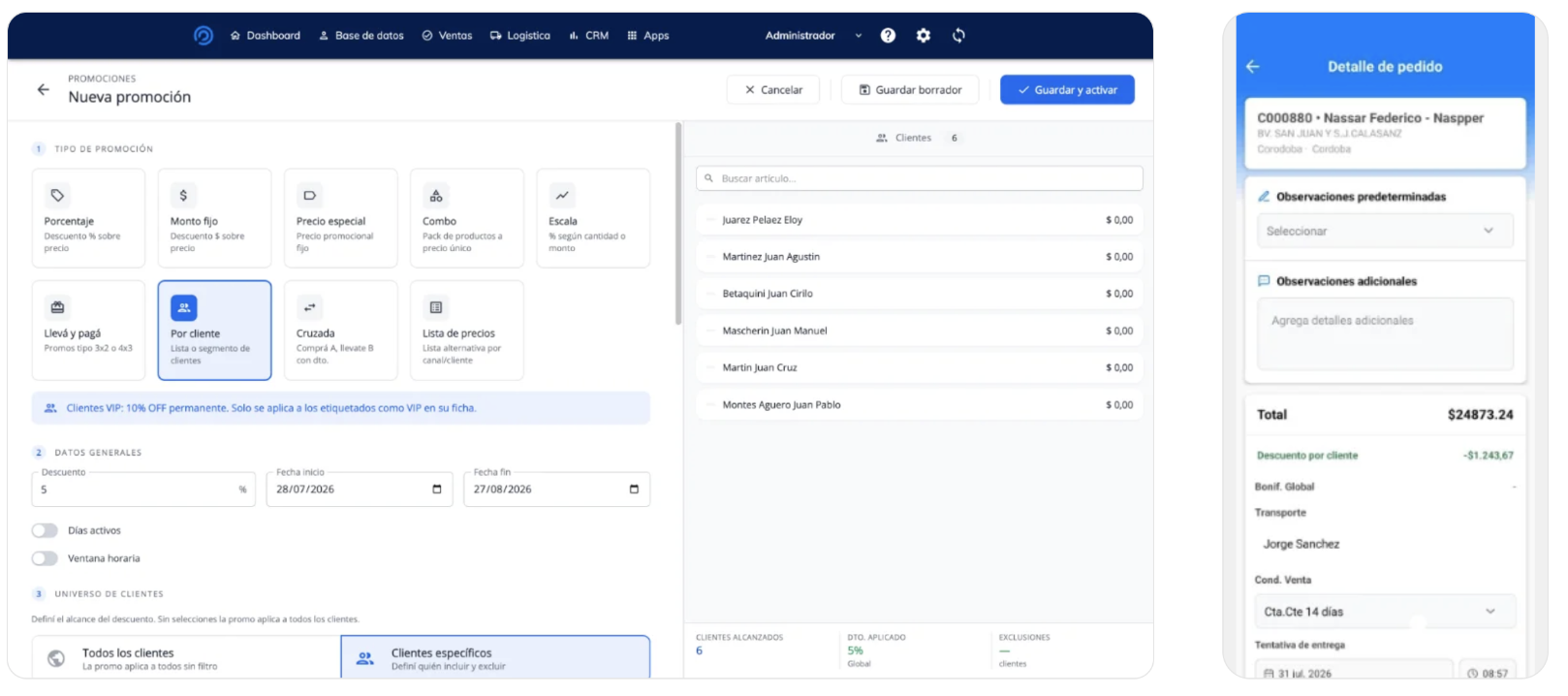Select the Clientes específicos option
The width and height of the screenshot is (1568, 696).
[x=495, y=658]
